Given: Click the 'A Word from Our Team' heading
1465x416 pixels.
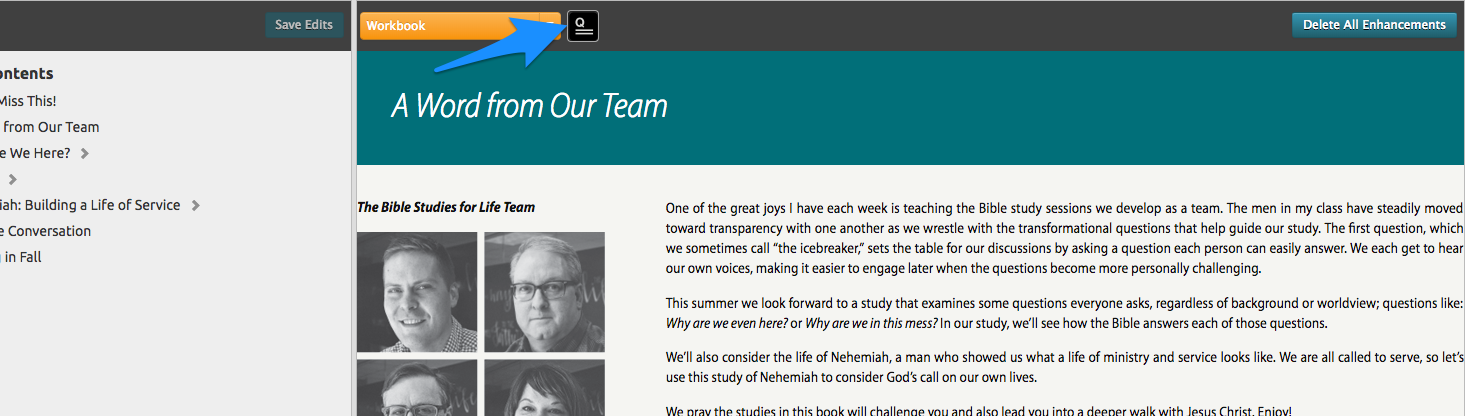Looking at the screenshot, I should 529,106.
